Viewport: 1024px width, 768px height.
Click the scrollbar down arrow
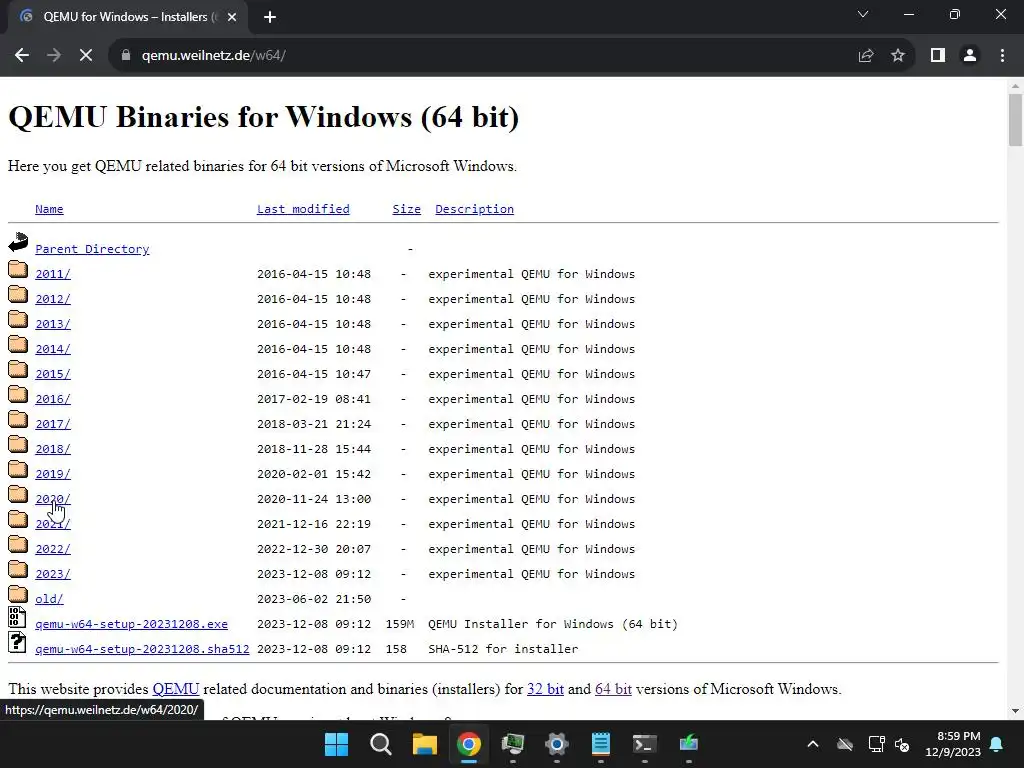[x=1015, y=711]
